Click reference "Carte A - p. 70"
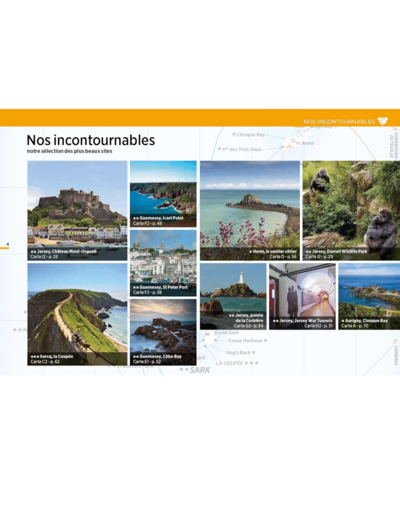Screen dimensions: 400x520 (x=355, y=326)
